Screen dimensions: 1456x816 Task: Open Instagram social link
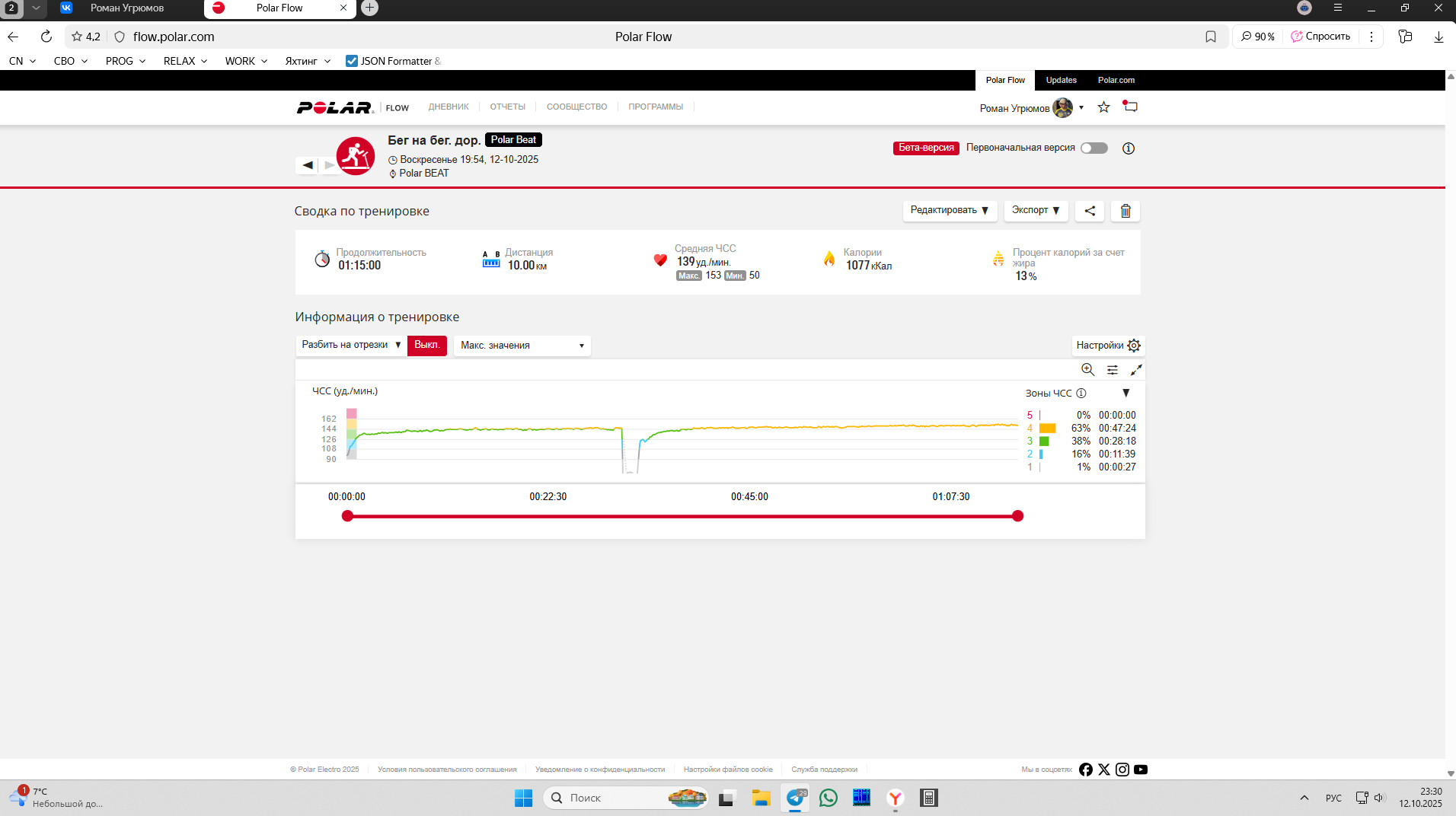click(1122, 770)
